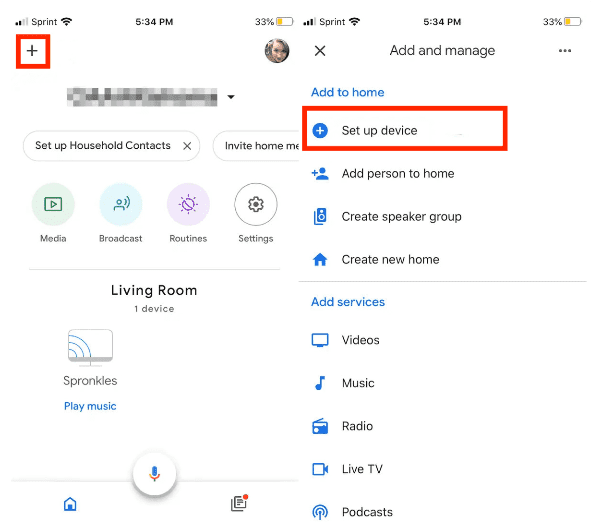Tap the radio icon
The height and width of the screenshot is (523, 592).
[x=320, y=426]
